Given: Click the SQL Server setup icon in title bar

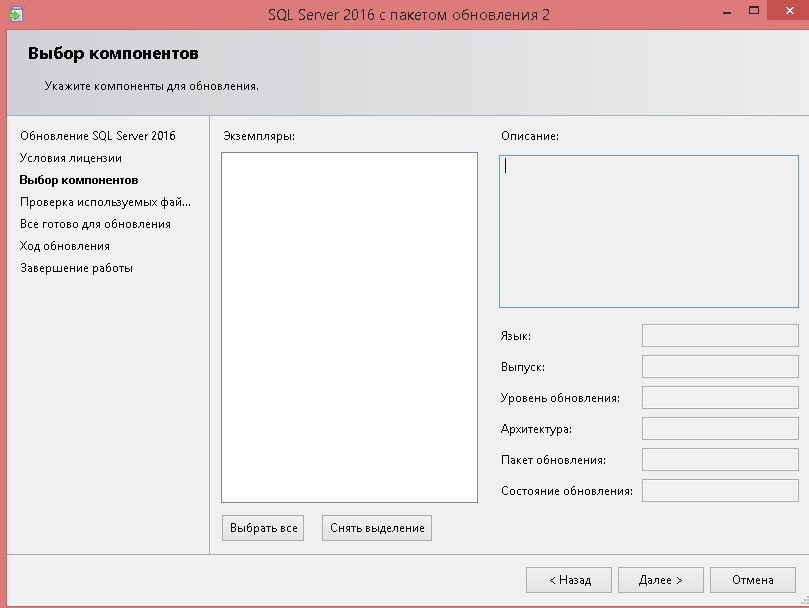Looking at the screenshot, I should (16, 14).
